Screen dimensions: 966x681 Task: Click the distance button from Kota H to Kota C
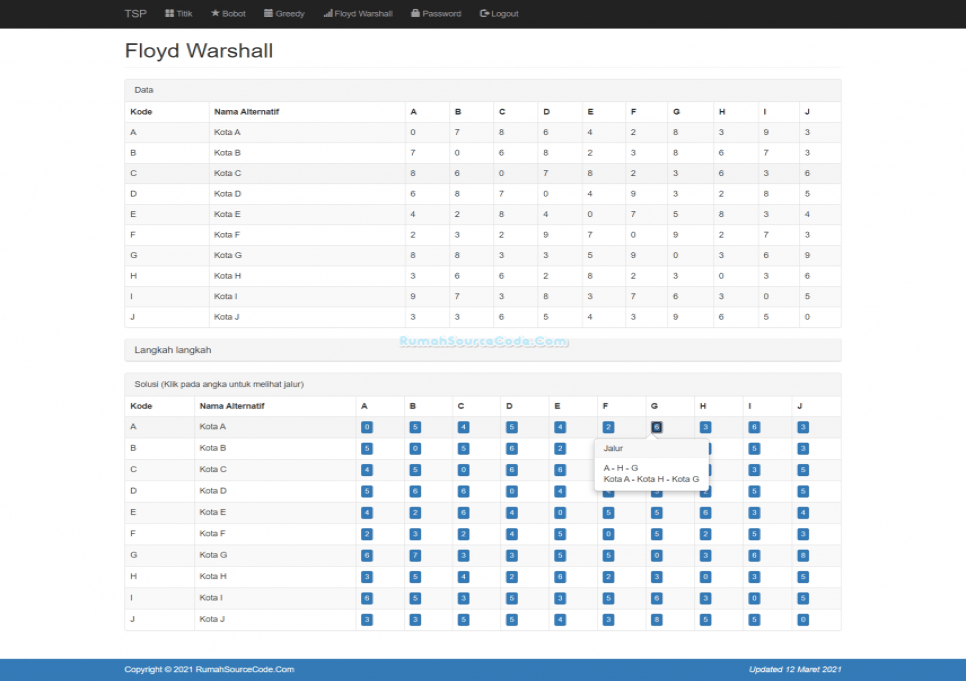click(x=463, y=576)
